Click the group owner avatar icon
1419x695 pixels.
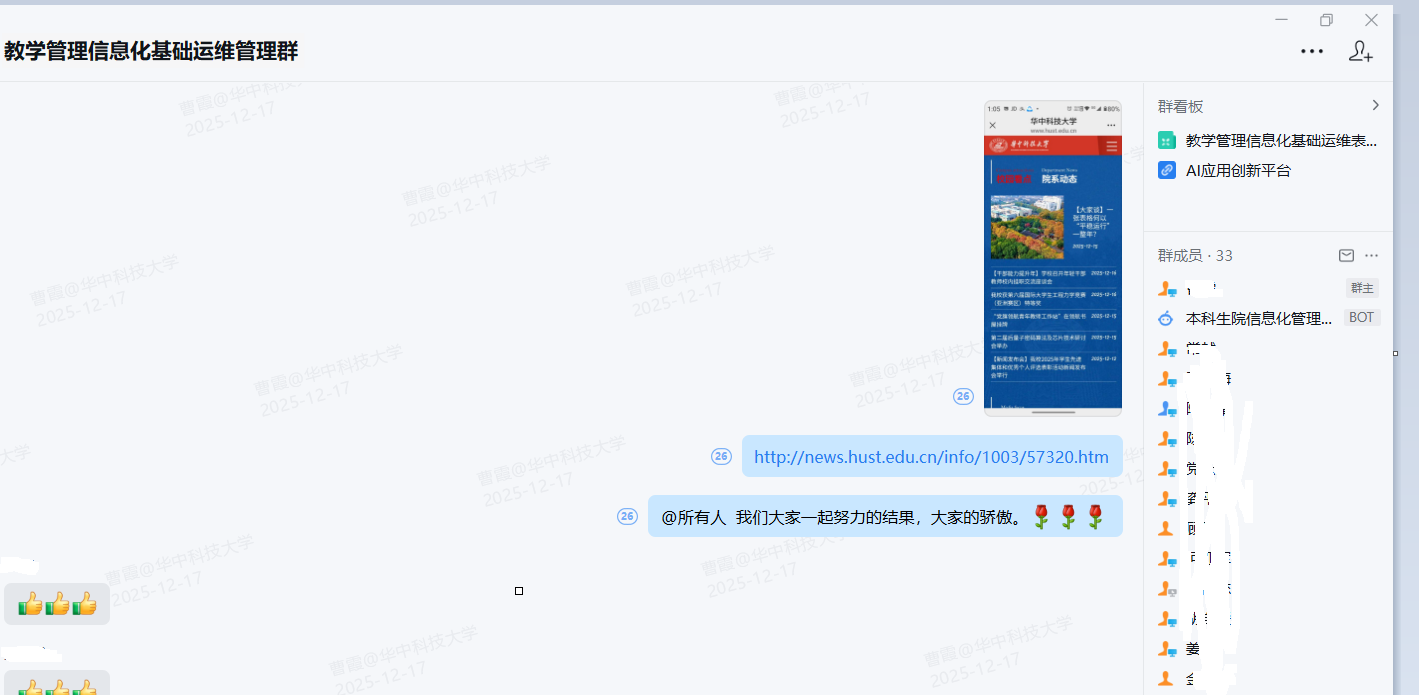click(1166, 288)
